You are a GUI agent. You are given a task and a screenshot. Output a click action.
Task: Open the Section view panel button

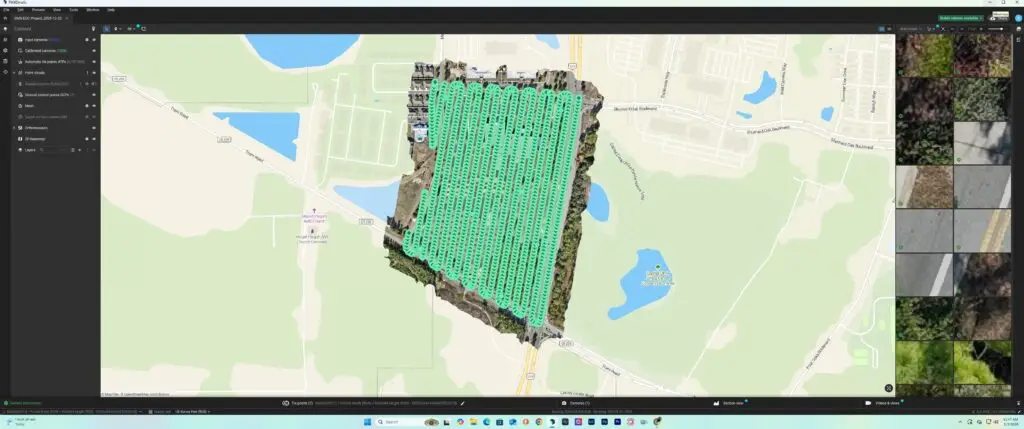click(x=728, y=403)
